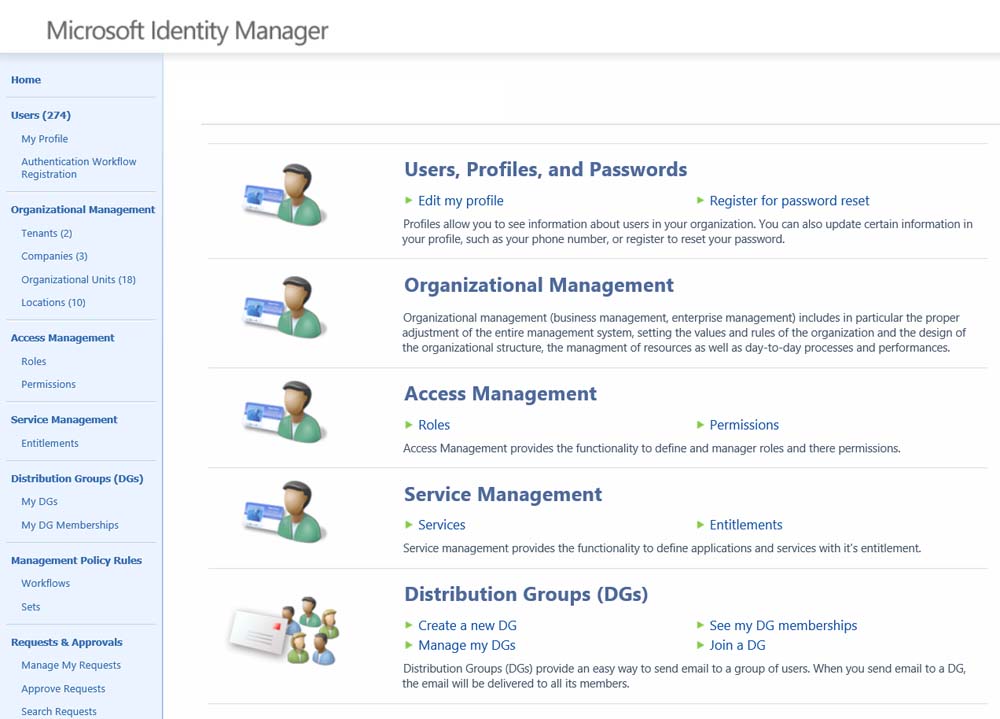This screenshot has width=1000, height=719.
Task: Click the Entitlements link in main content
Action: pyautogui.click(x=746, y=525)
